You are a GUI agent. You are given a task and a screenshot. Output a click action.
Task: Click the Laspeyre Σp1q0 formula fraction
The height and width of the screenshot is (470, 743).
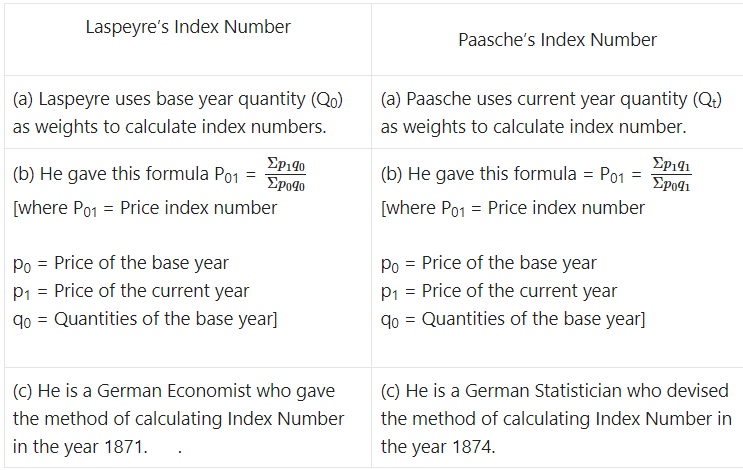coord(286,174)
